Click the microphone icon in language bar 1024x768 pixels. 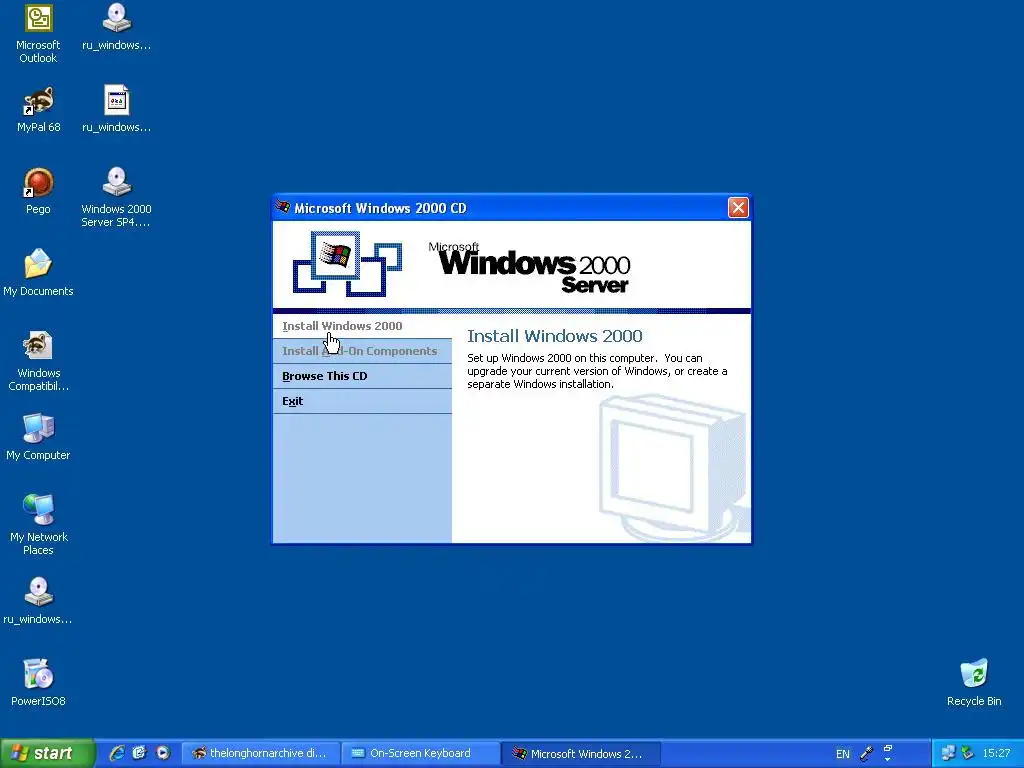(x=867, y=754)
